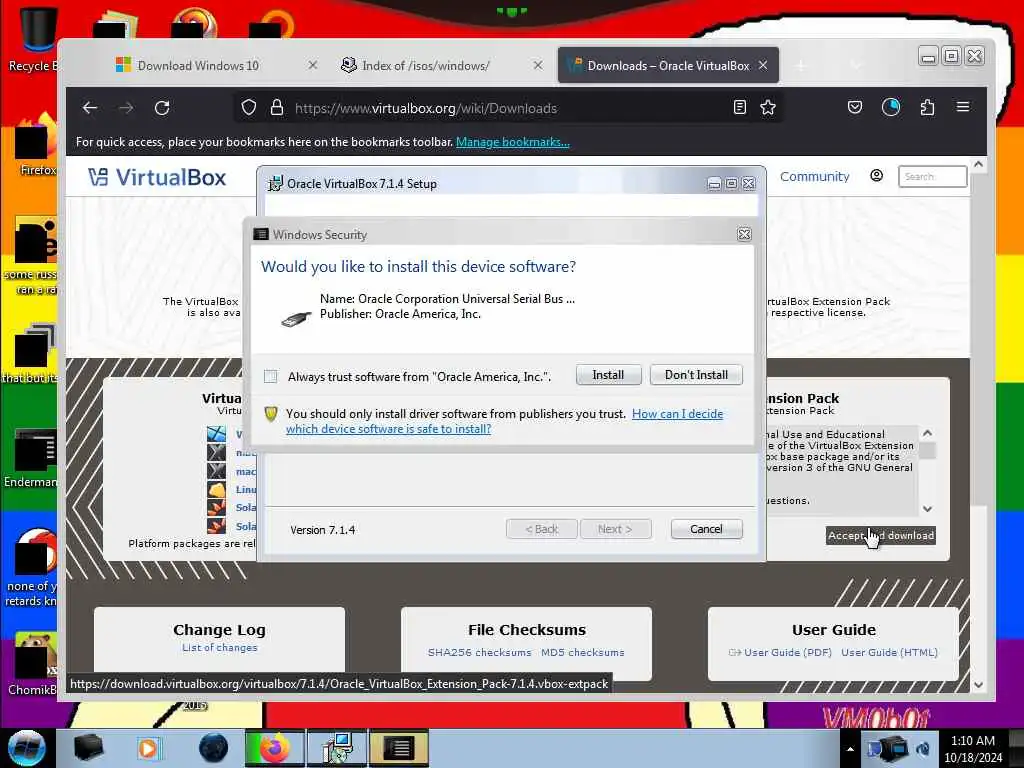Open User Guide (PDF) link
1024x768 pixels.
click(787, 652)
